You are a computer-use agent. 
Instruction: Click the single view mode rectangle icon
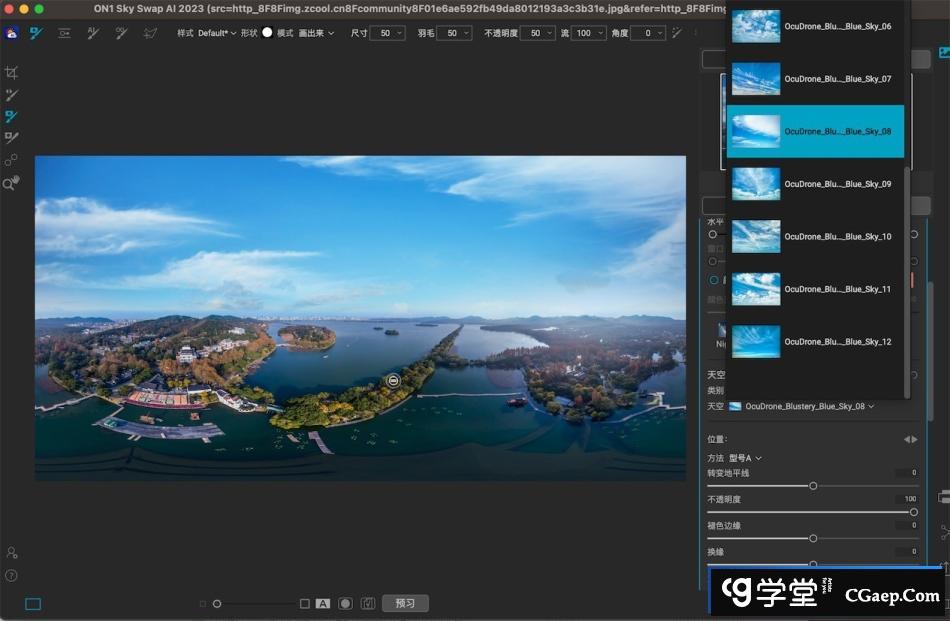point(33,604)
